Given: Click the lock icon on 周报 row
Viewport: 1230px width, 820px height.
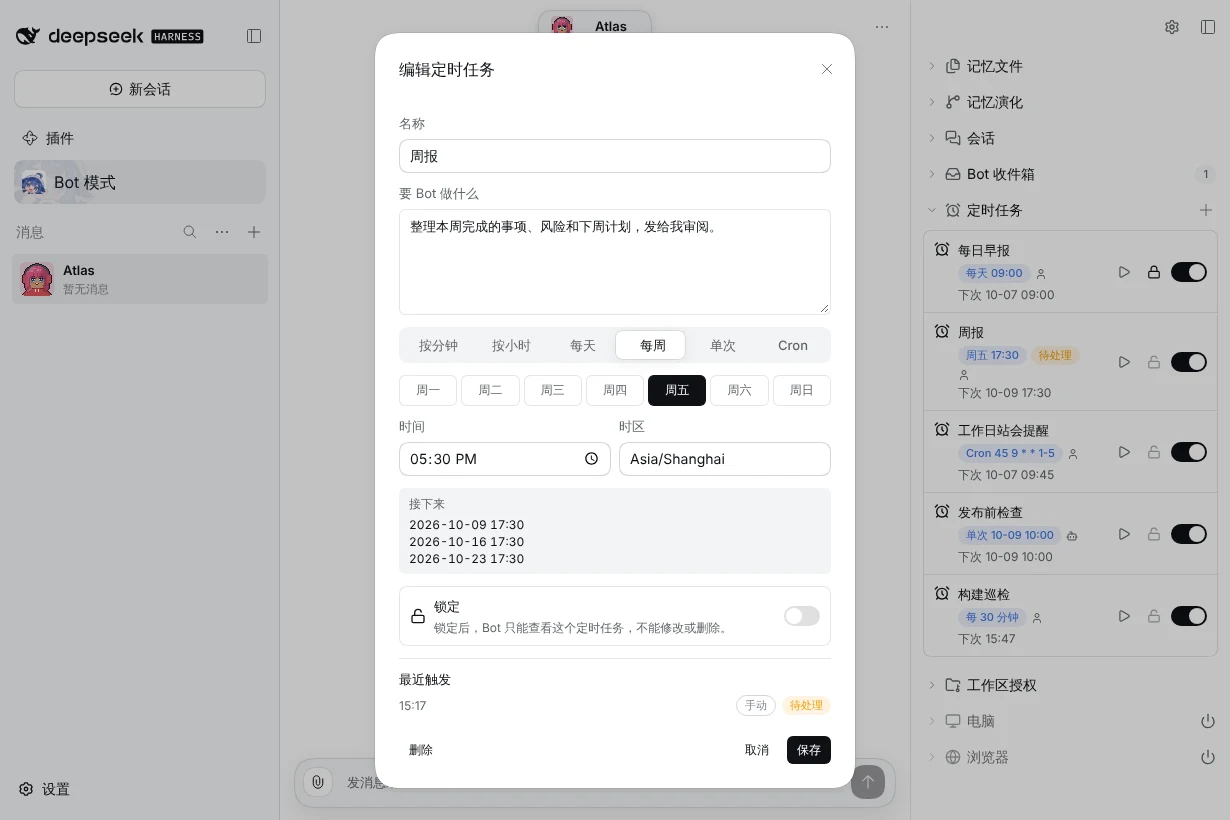Looking at the screenshot, I should tap(1154, 362).
